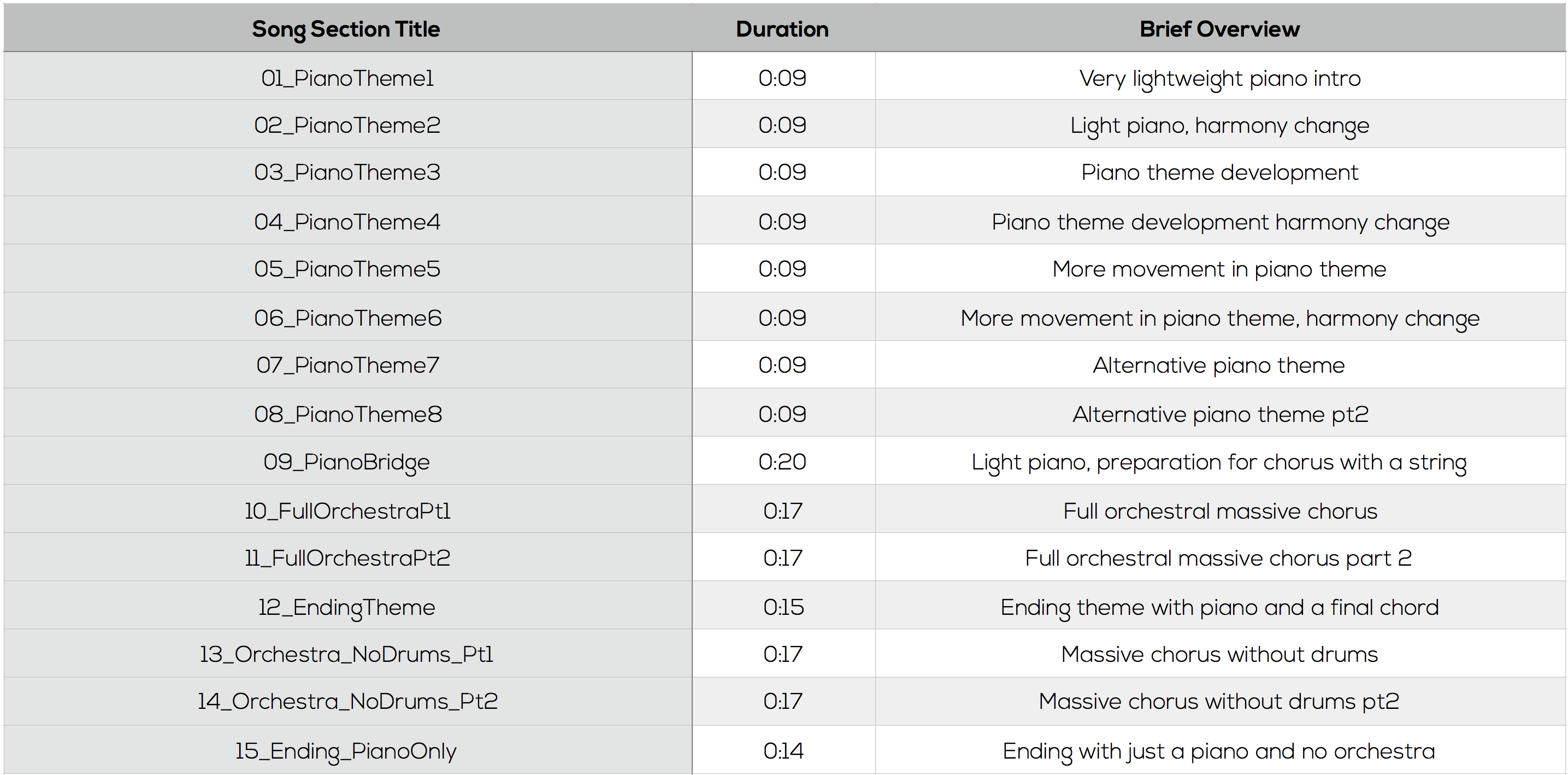Select the 13_Orchestra_NoDrums_Pt1 title cell
The width and height of the screenshot is (1568, 775).
pyautogui.click(x=347, y=653)
